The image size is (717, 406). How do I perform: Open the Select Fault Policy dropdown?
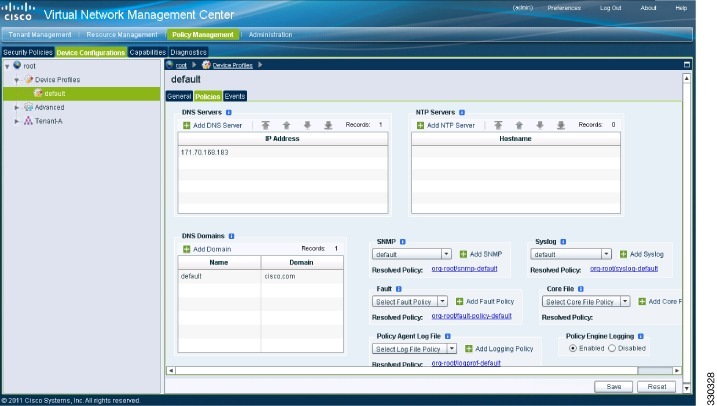[x=443, y=302]
